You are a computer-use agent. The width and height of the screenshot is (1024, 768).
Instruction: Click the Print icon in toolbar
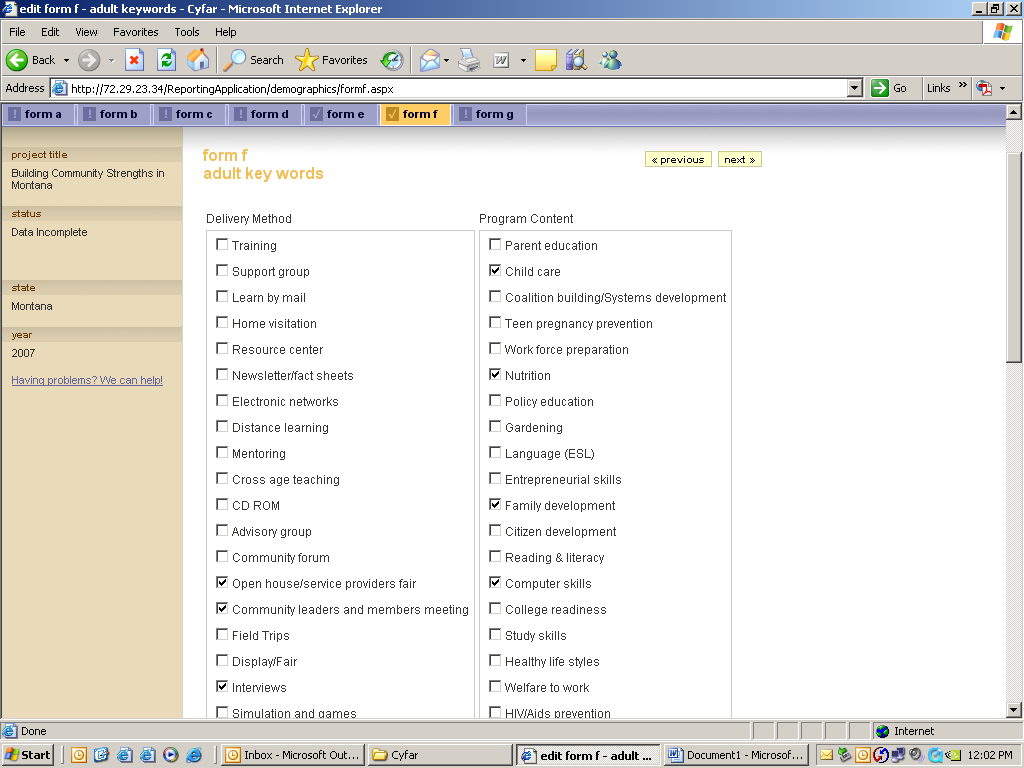(469, 60)
